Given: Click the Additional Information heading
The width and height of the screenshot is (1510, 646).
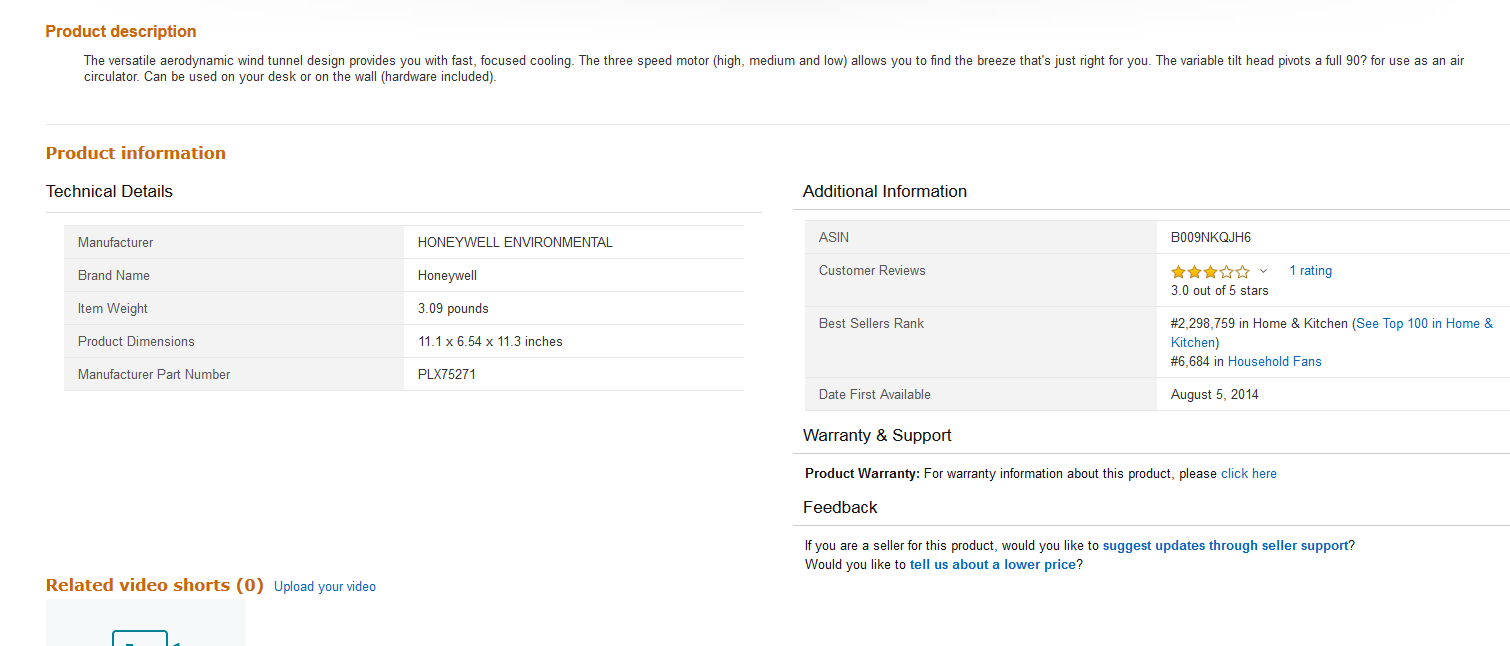Looking at the screenshot, I should 885,192.
